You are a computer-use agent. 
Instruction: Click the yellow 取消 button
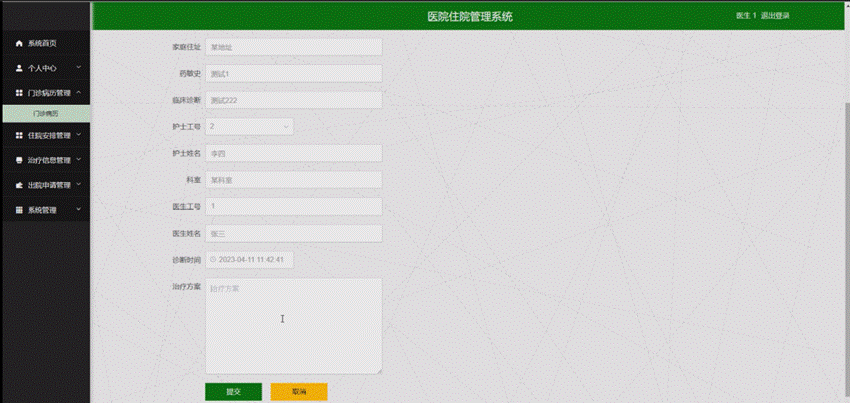299,392
